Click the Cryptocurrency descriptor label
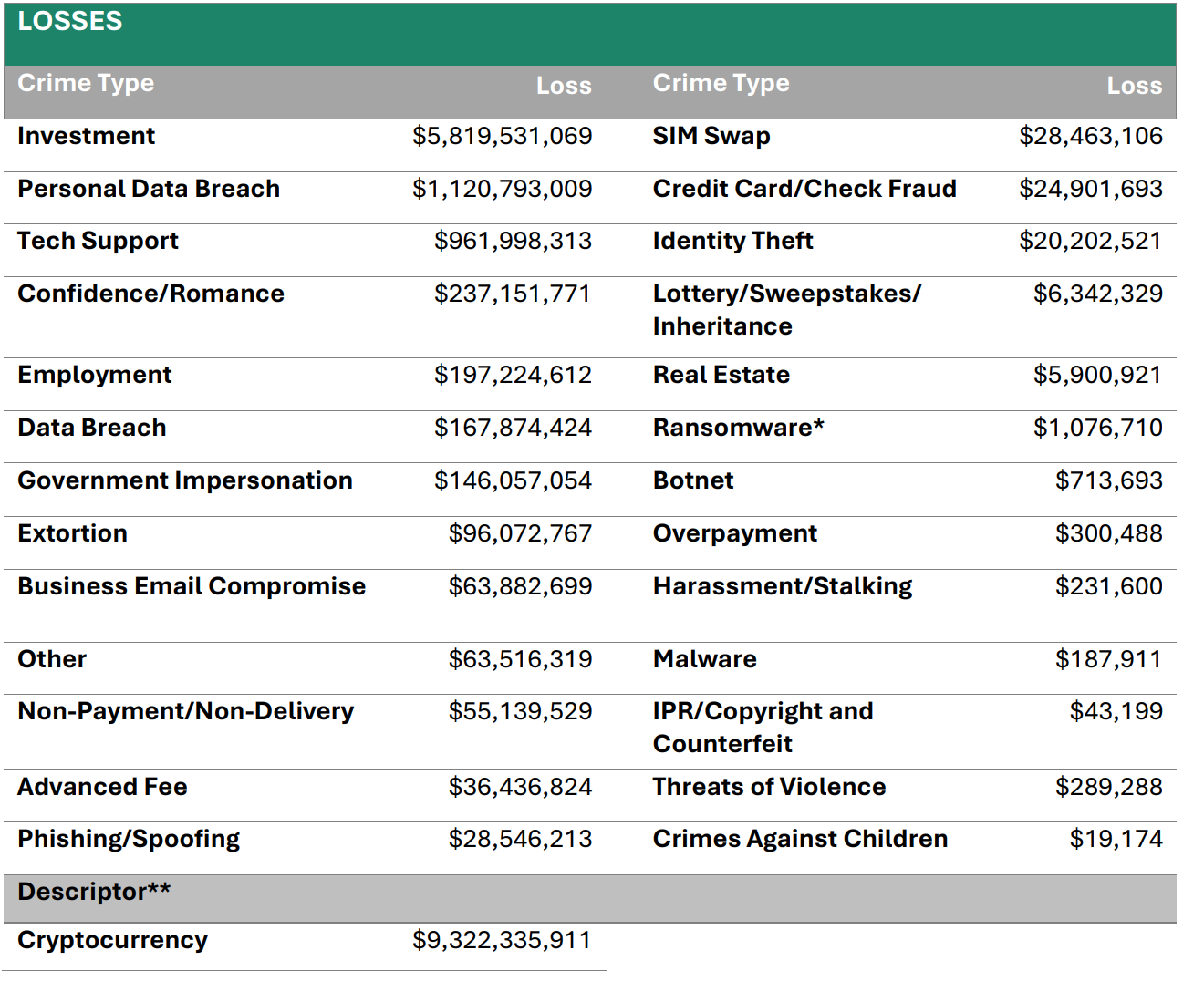Image resolution: width=1204 pixels, height=992 pixels. 113,941
